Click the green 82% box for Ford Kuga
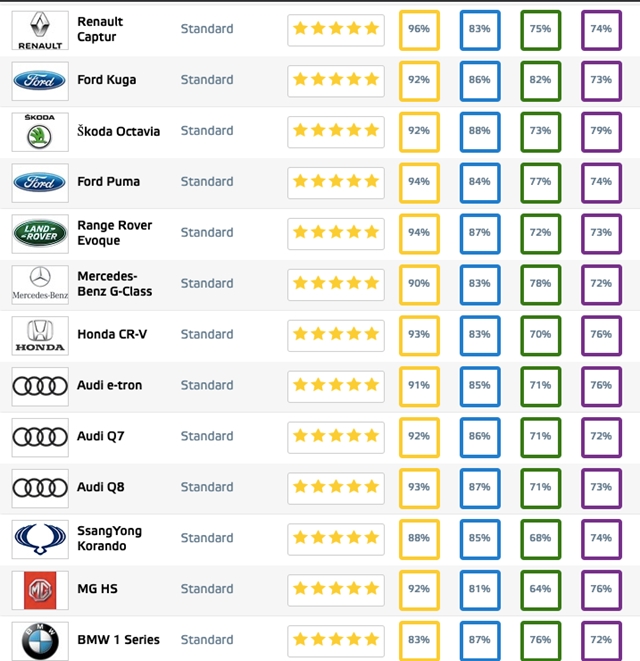 [541, 81]
